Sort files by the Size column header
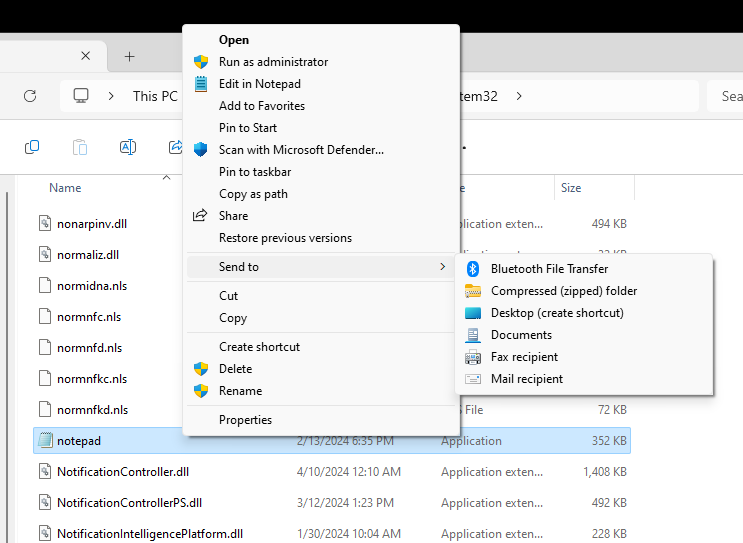The height and width of the screenshot is (543, 743). coord(571,188)
